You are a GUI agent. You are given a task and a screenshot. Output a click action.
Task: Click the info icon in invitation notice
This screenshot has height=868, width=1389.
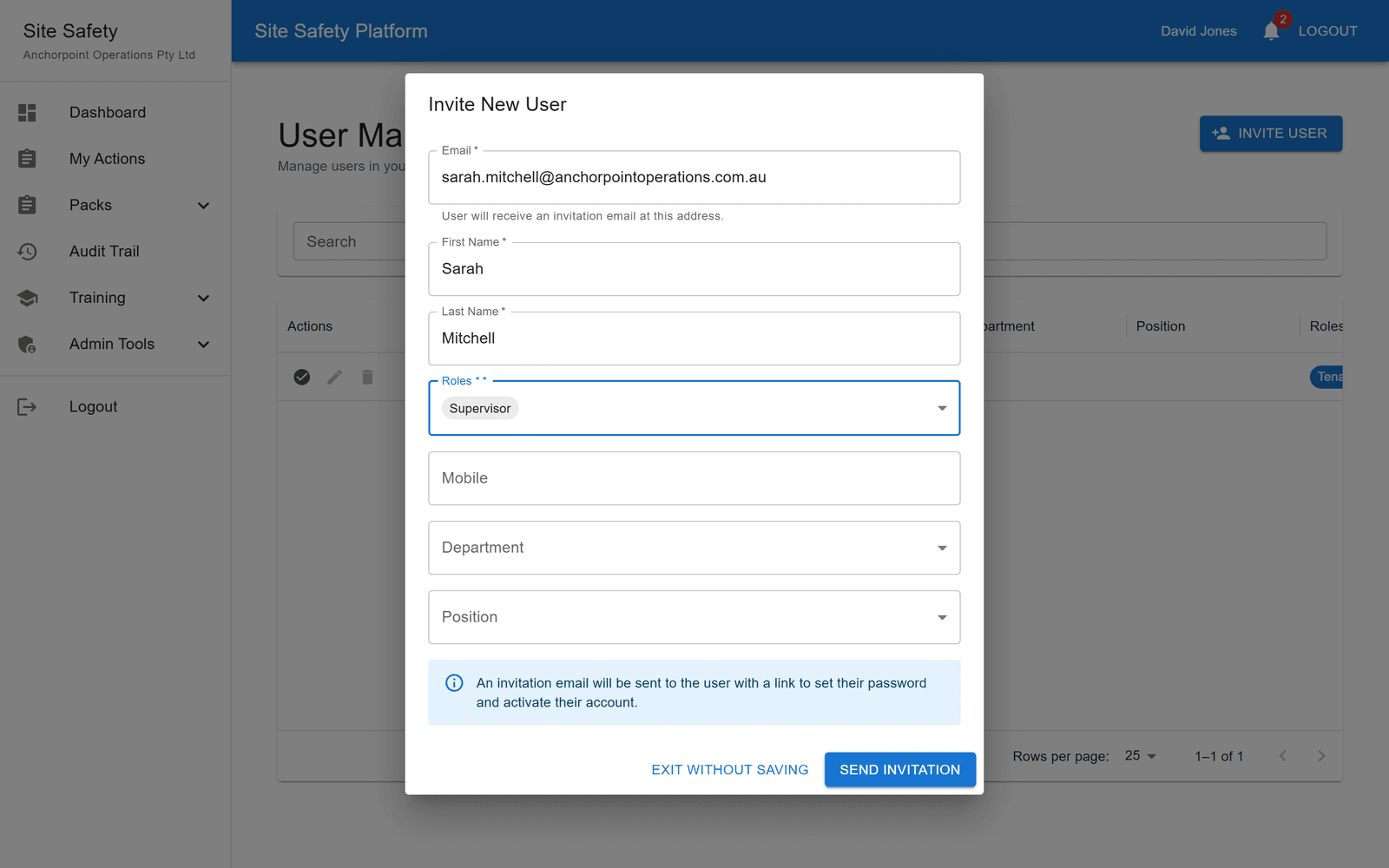pyautogui.click(x=454, y=683)
